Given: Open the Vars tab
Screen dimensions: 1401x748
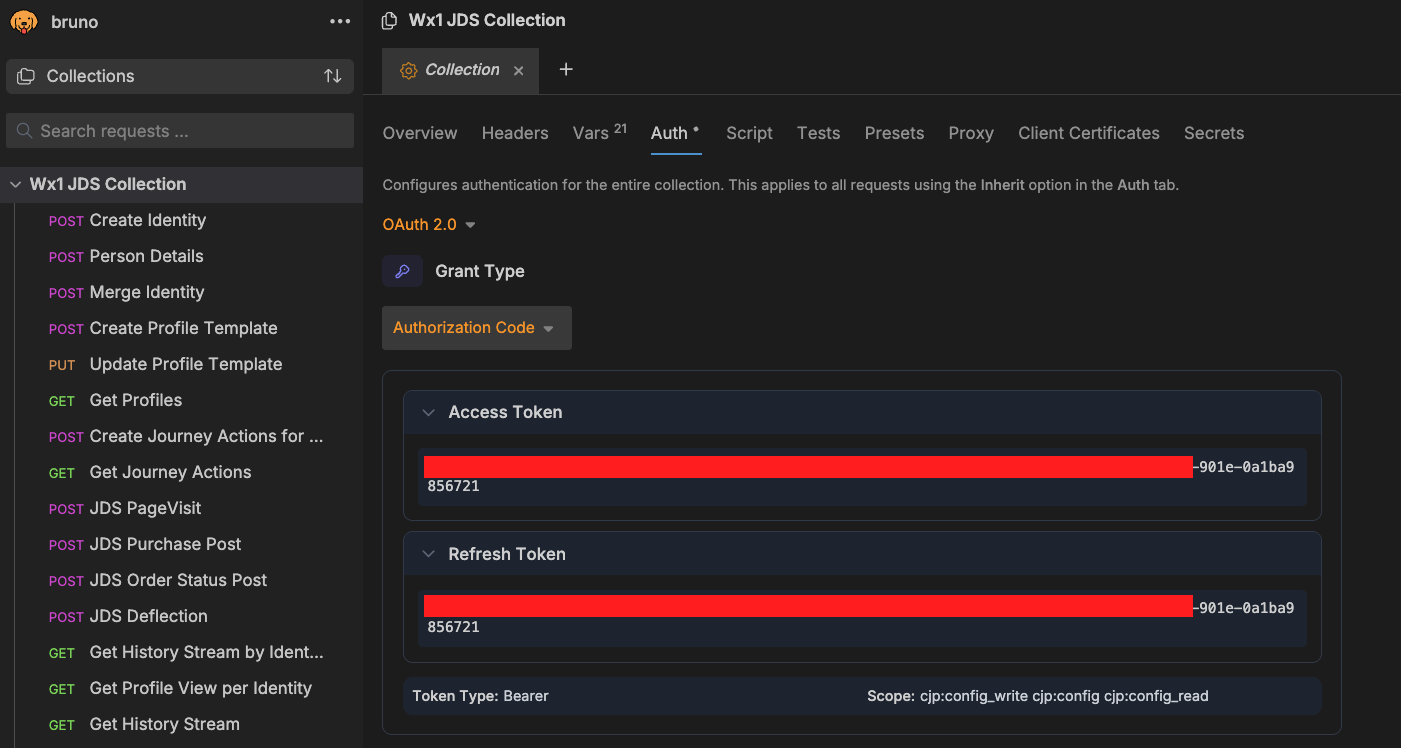Looking at the screenshot, I should coord(600,133).
